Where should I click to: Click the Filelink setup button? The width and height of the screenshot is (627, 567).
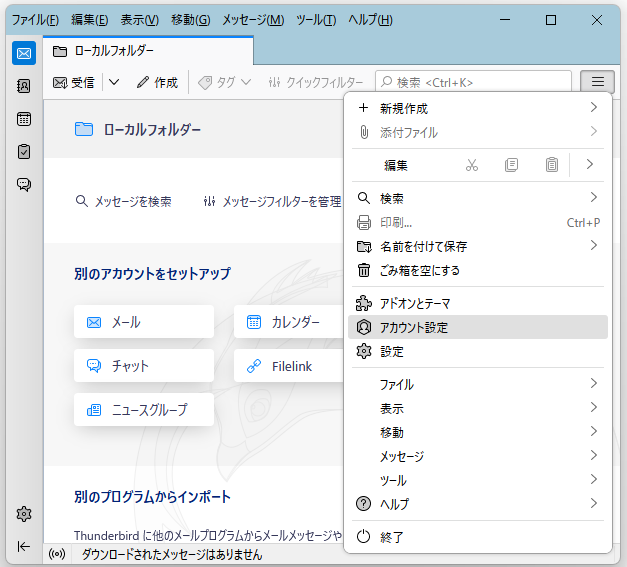click(x=289, y=365)
